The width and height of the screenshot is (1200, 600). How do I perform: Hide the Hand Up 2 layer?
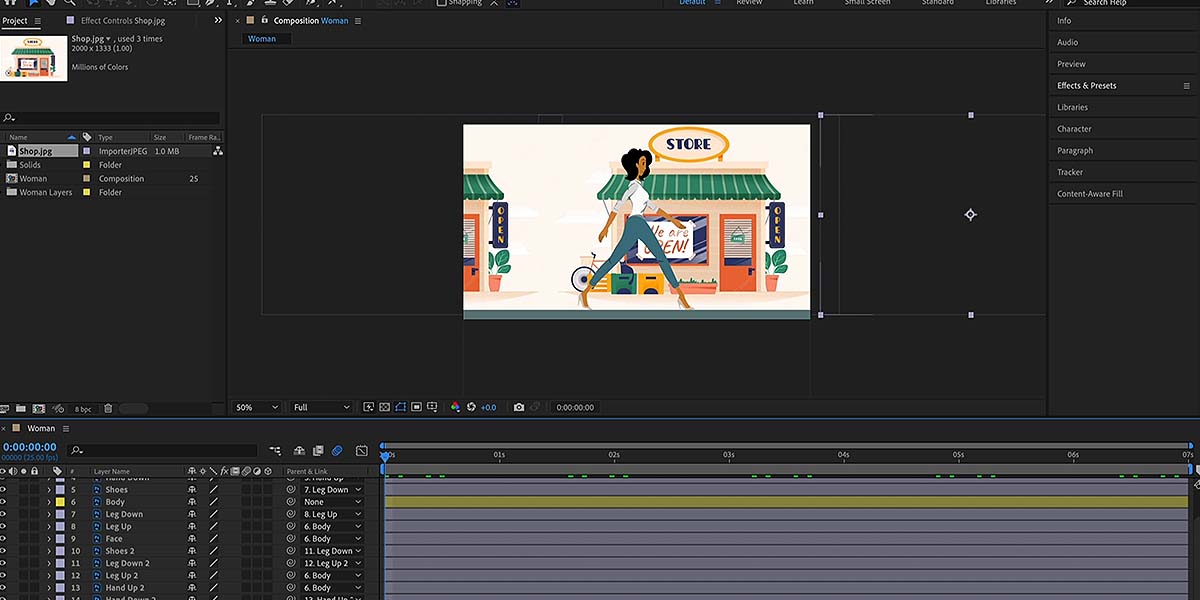[x=4, y=588]
